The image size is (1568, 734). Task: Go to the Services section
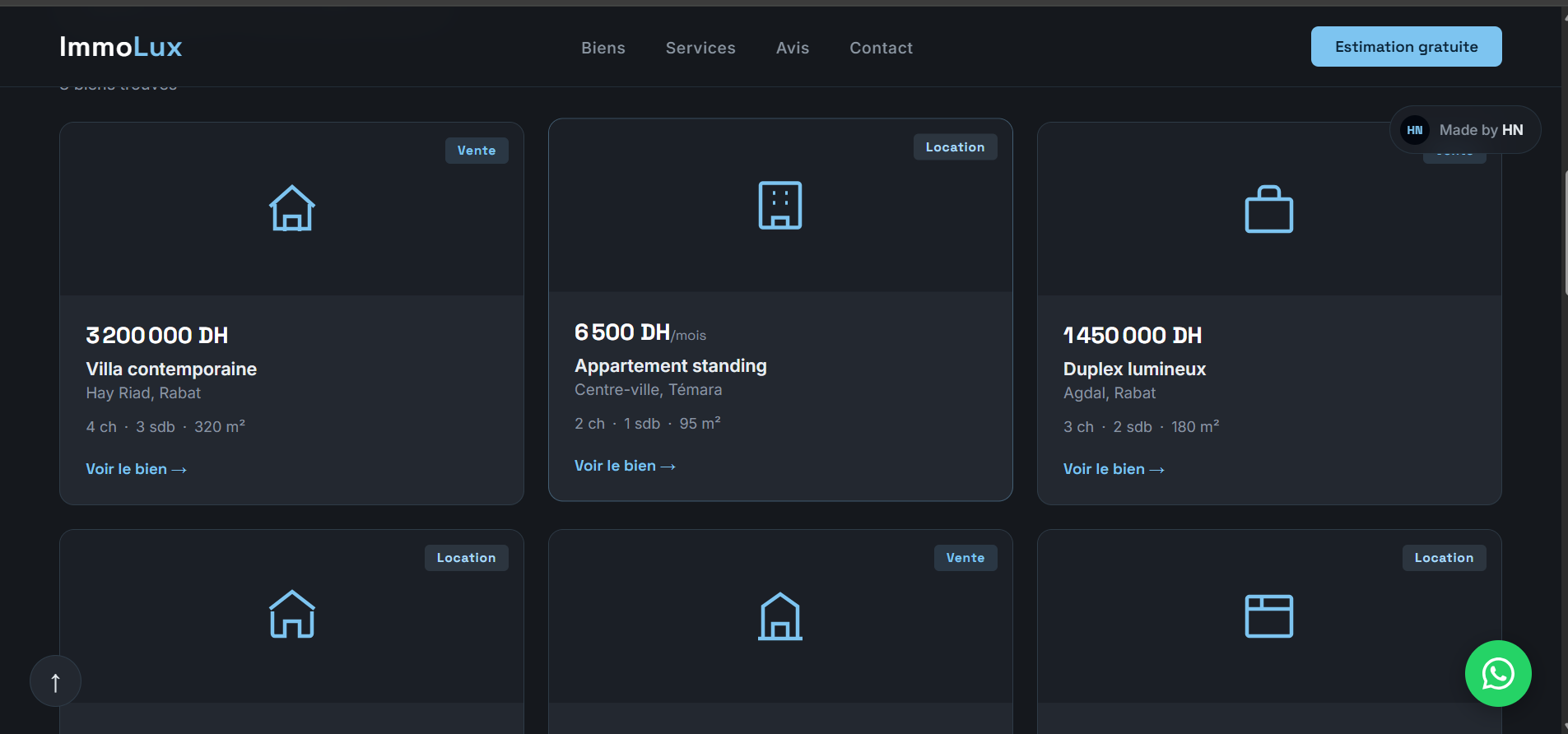pyautogui.click(x=700, y=48)
